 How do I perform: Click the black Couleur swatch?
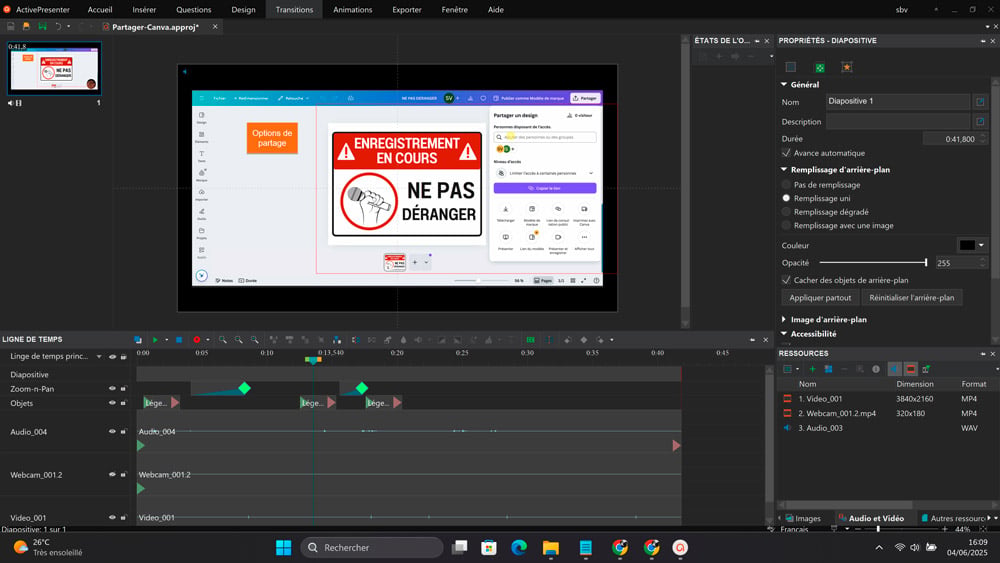[x=967, y=245]
